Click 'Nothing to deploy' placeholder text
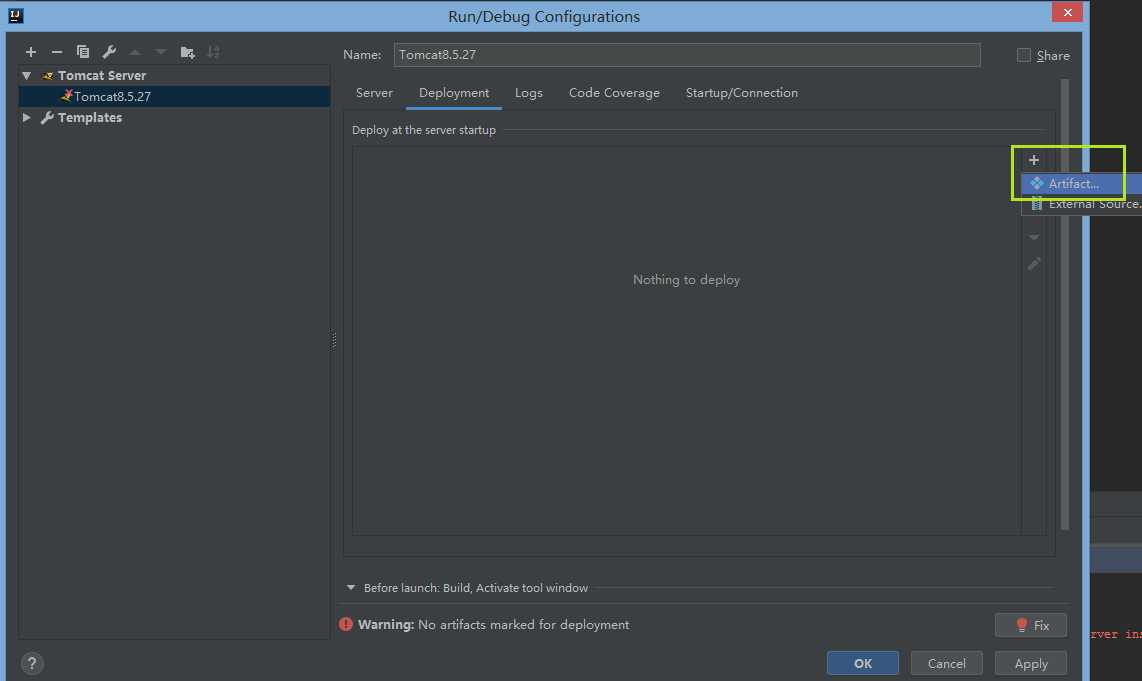Viewport: 1142px width, 681px height. [686, 280]
